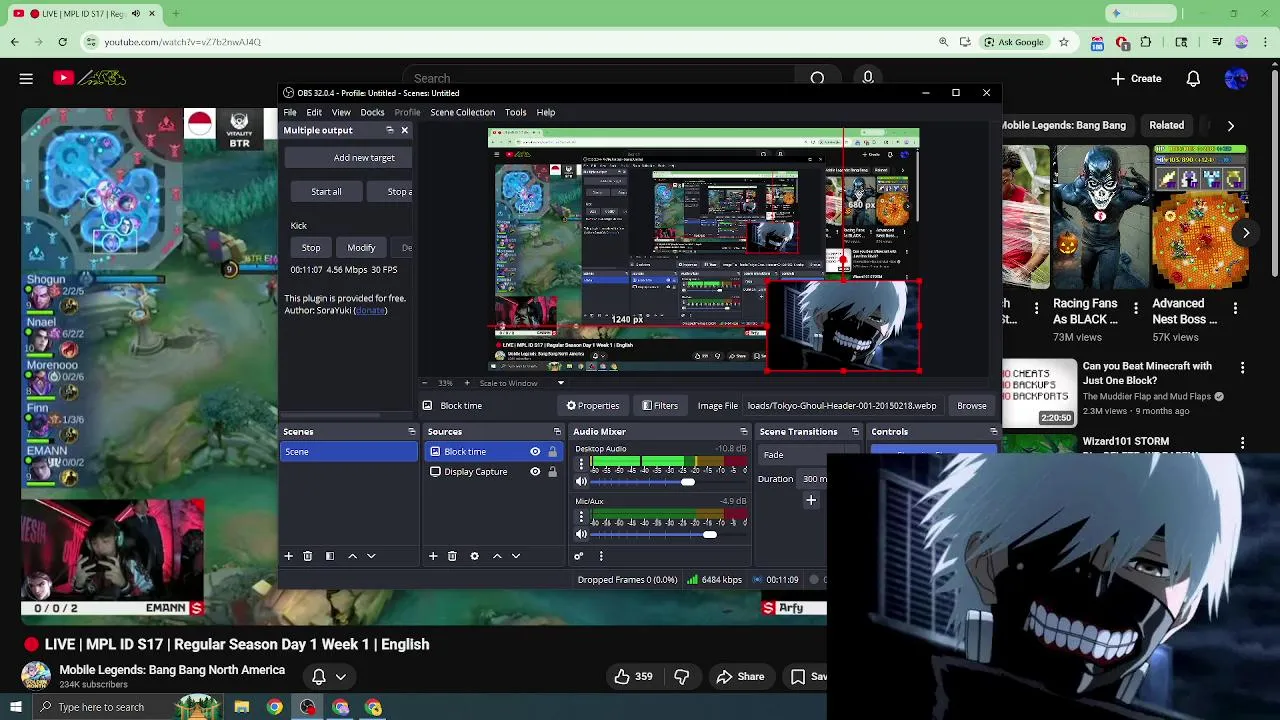
Task: Open options for Minecraft One Block video
Action: tap(1242, 368)
